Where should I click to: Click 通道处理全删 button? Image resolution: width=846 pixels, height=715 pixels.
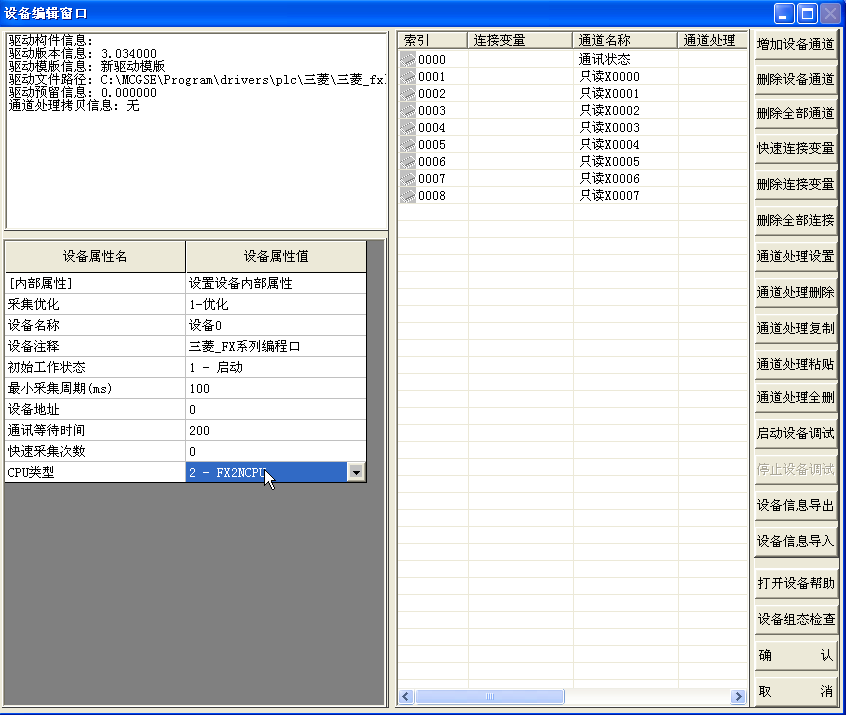coord(795,397)
